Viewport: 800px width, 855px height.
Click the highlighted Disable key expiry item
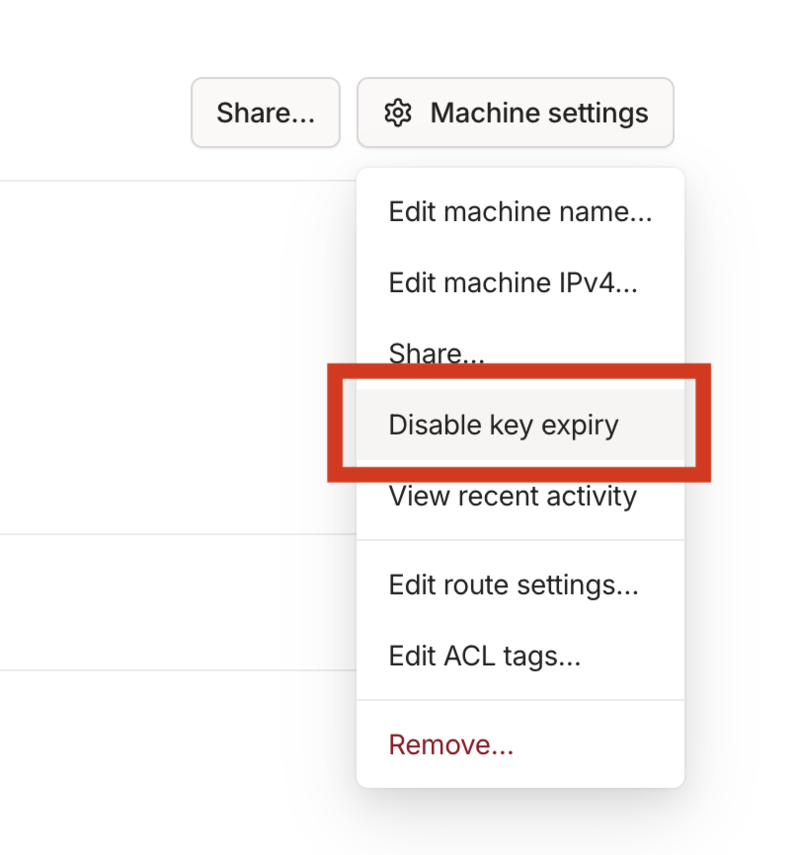(504, 425)
